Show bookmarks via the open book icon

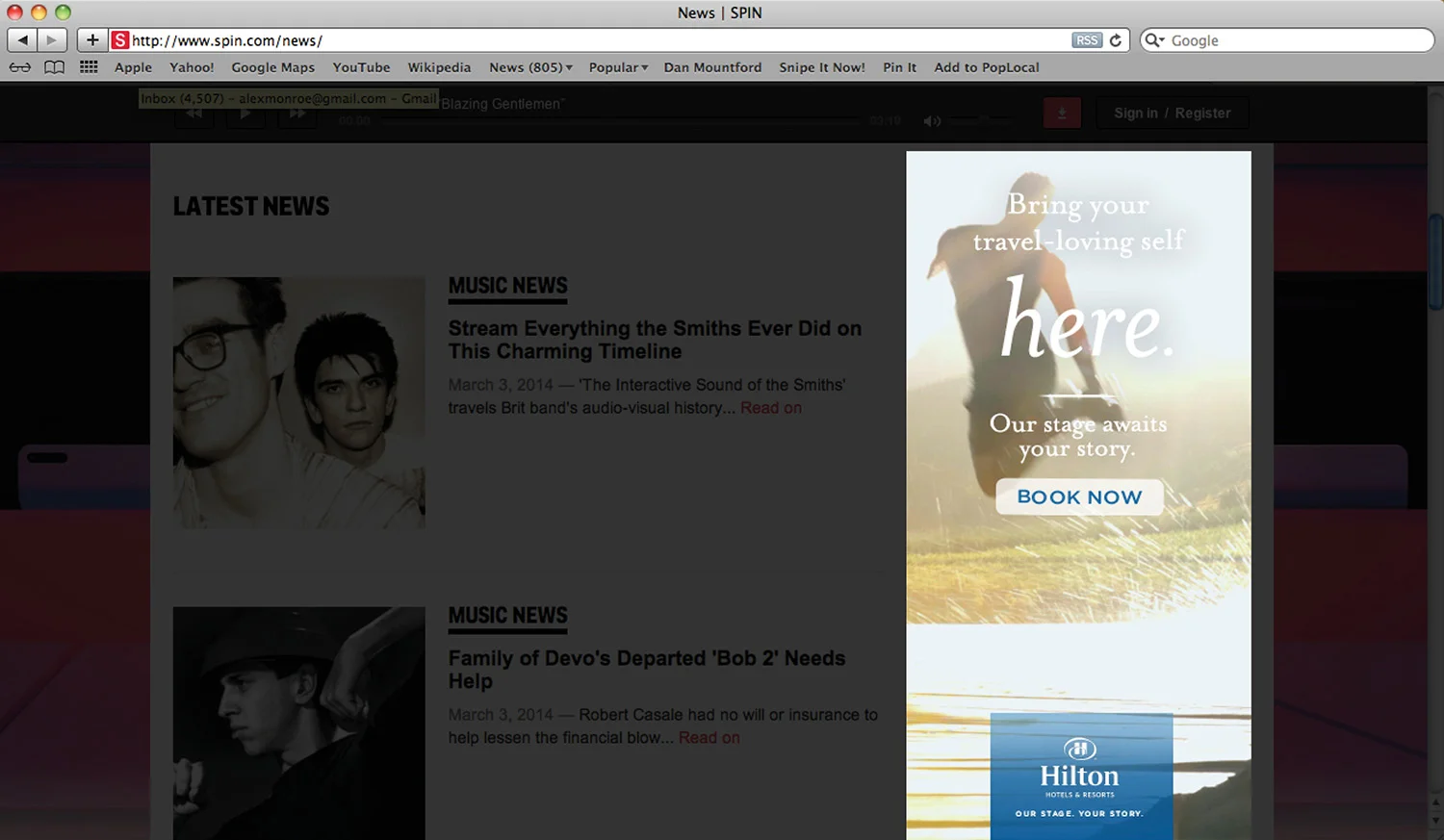tap(55, 67)
